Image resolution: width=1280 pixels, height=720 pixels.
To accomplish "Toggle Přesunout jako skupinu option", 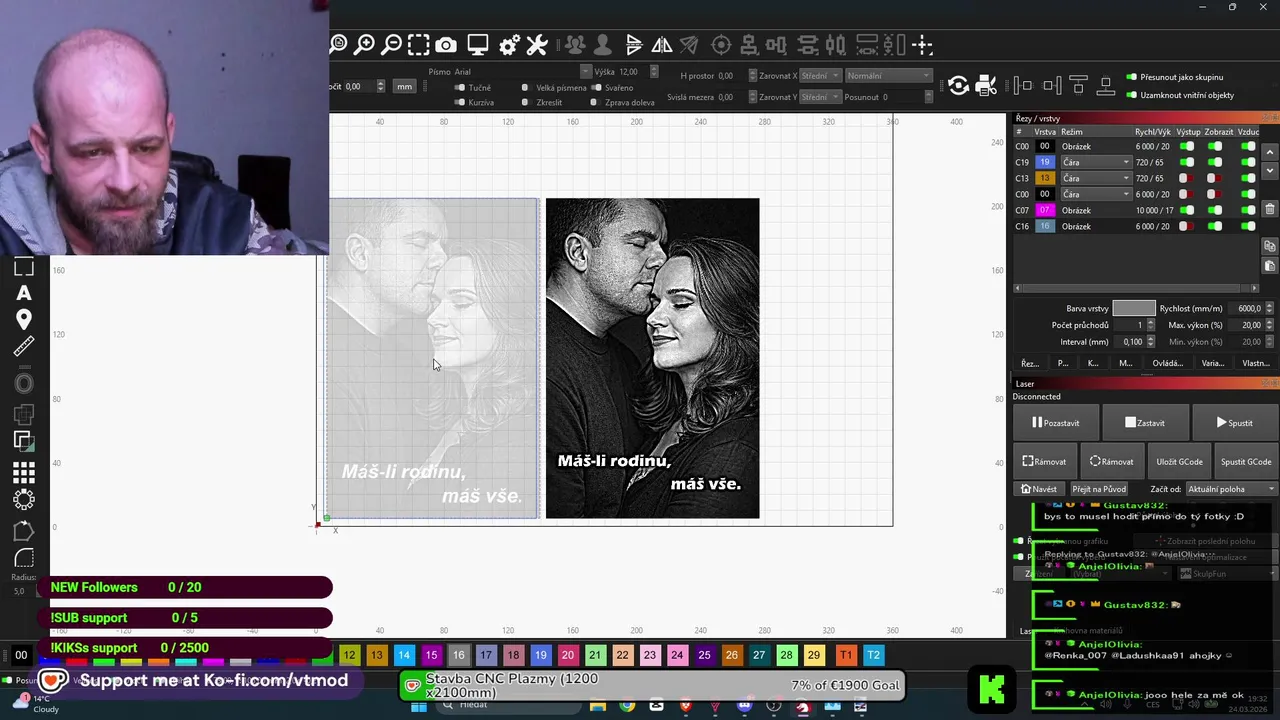I will coord(1132,77).
